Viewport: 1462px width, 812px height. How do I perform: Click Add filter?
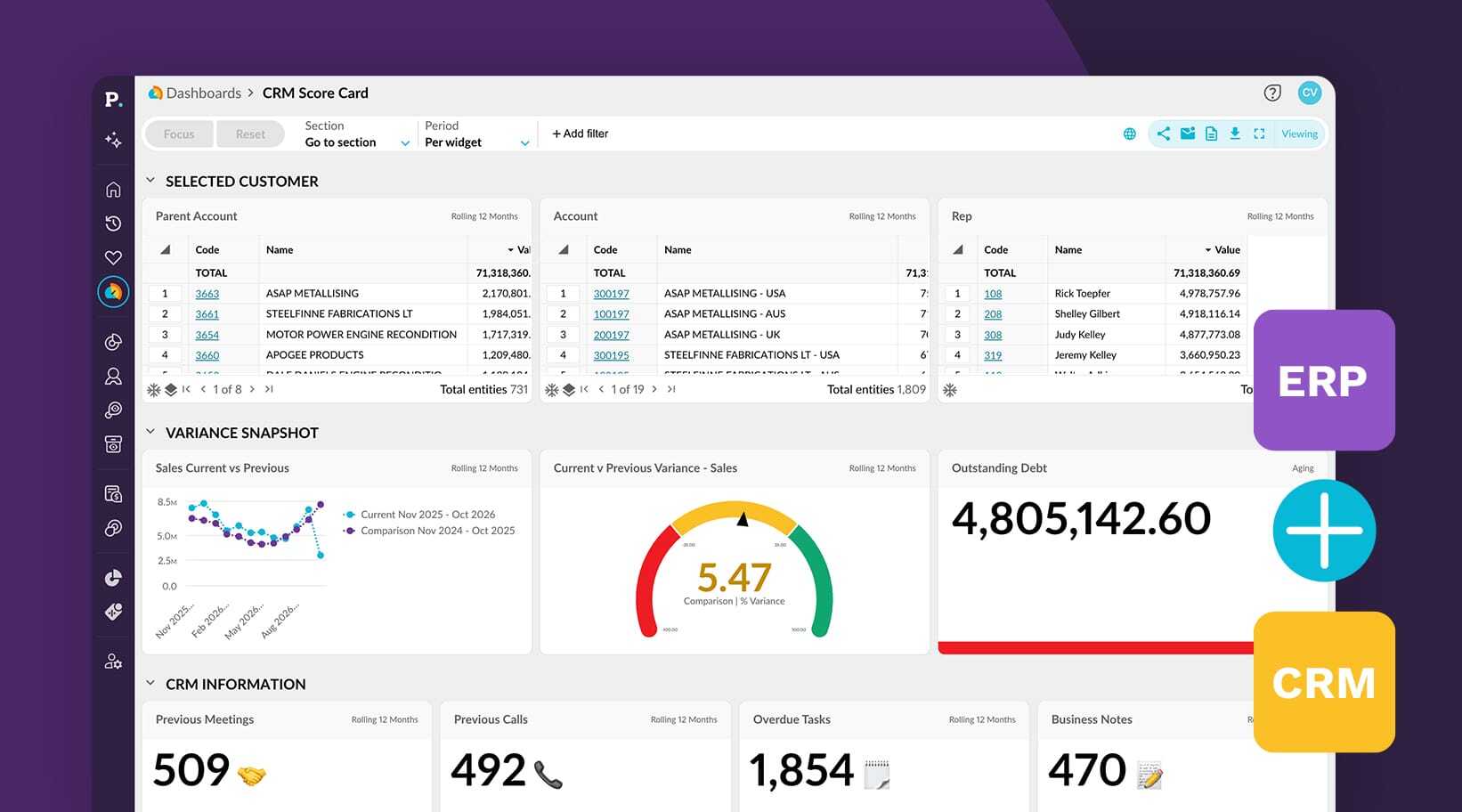pyautogui.click(x=581, y=134)
